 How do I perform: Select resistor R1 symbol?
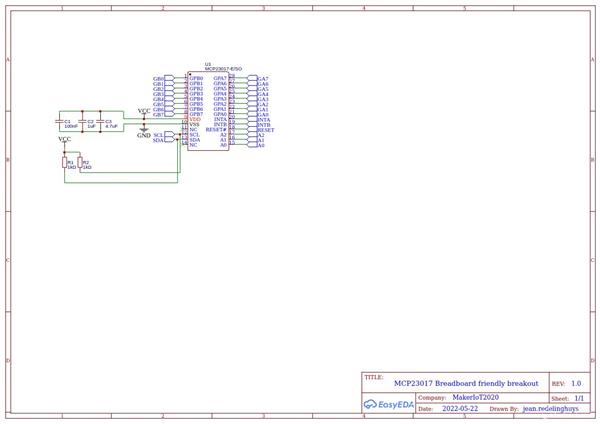coord(65,162)
